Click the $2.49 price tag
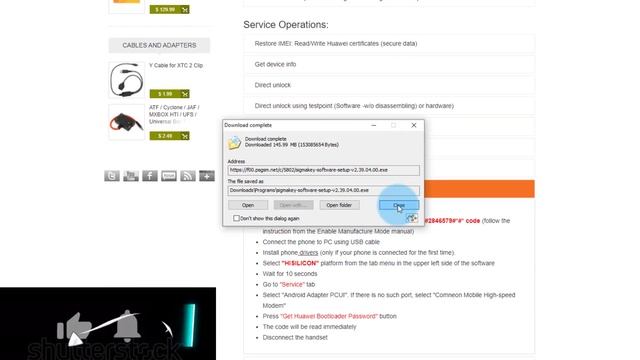Viewport: 640px width, 360px height. tap(165, 136)
